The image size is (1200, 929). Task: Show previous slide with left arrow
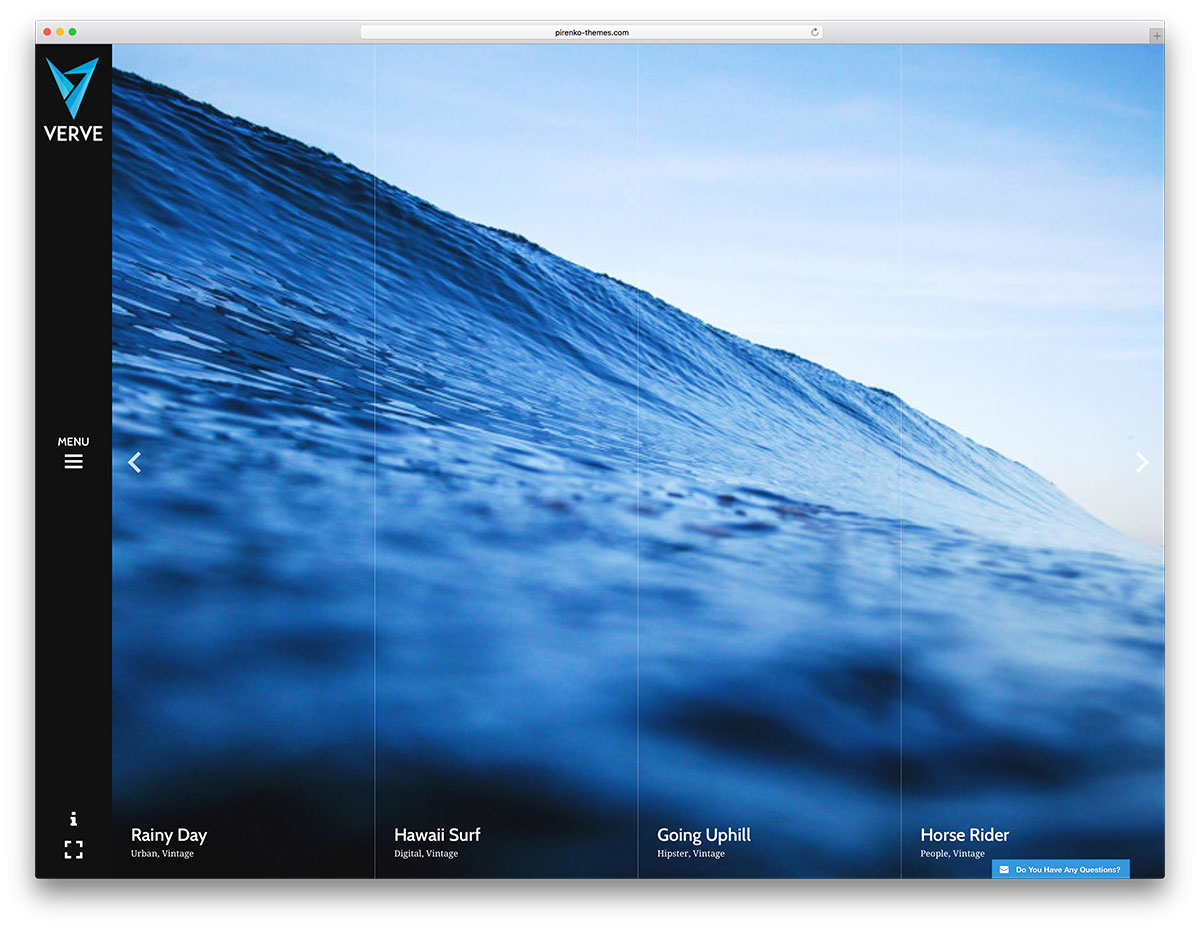[134, 462]
